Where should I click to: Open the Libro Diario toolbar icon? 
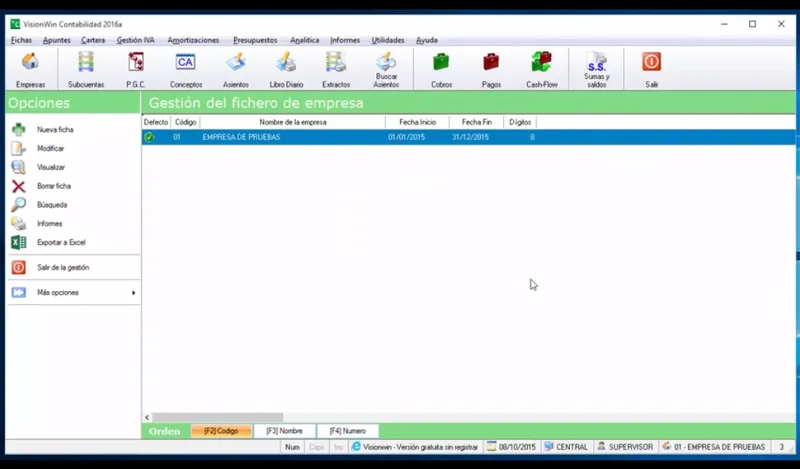[286, 69]
